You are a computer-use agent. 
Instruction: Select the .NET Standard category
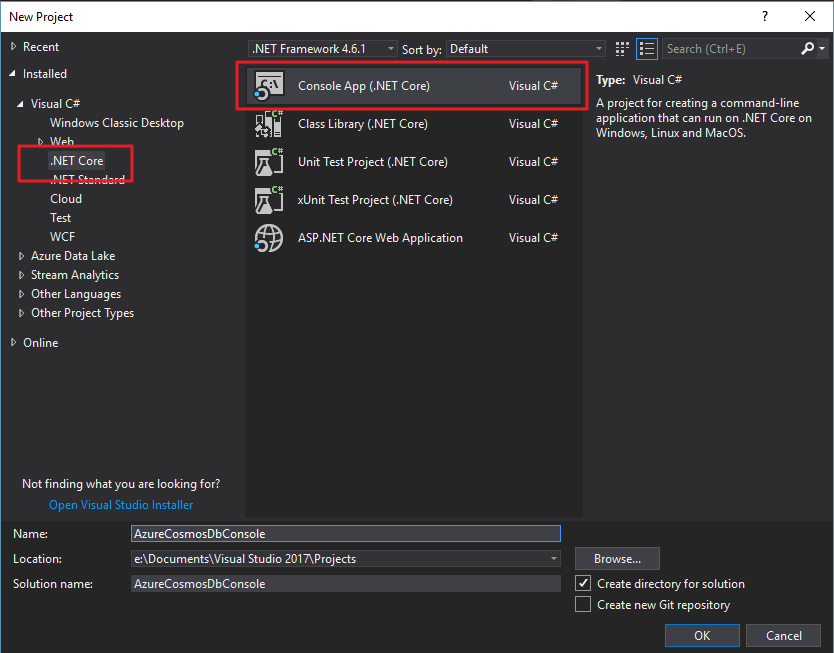87,180
